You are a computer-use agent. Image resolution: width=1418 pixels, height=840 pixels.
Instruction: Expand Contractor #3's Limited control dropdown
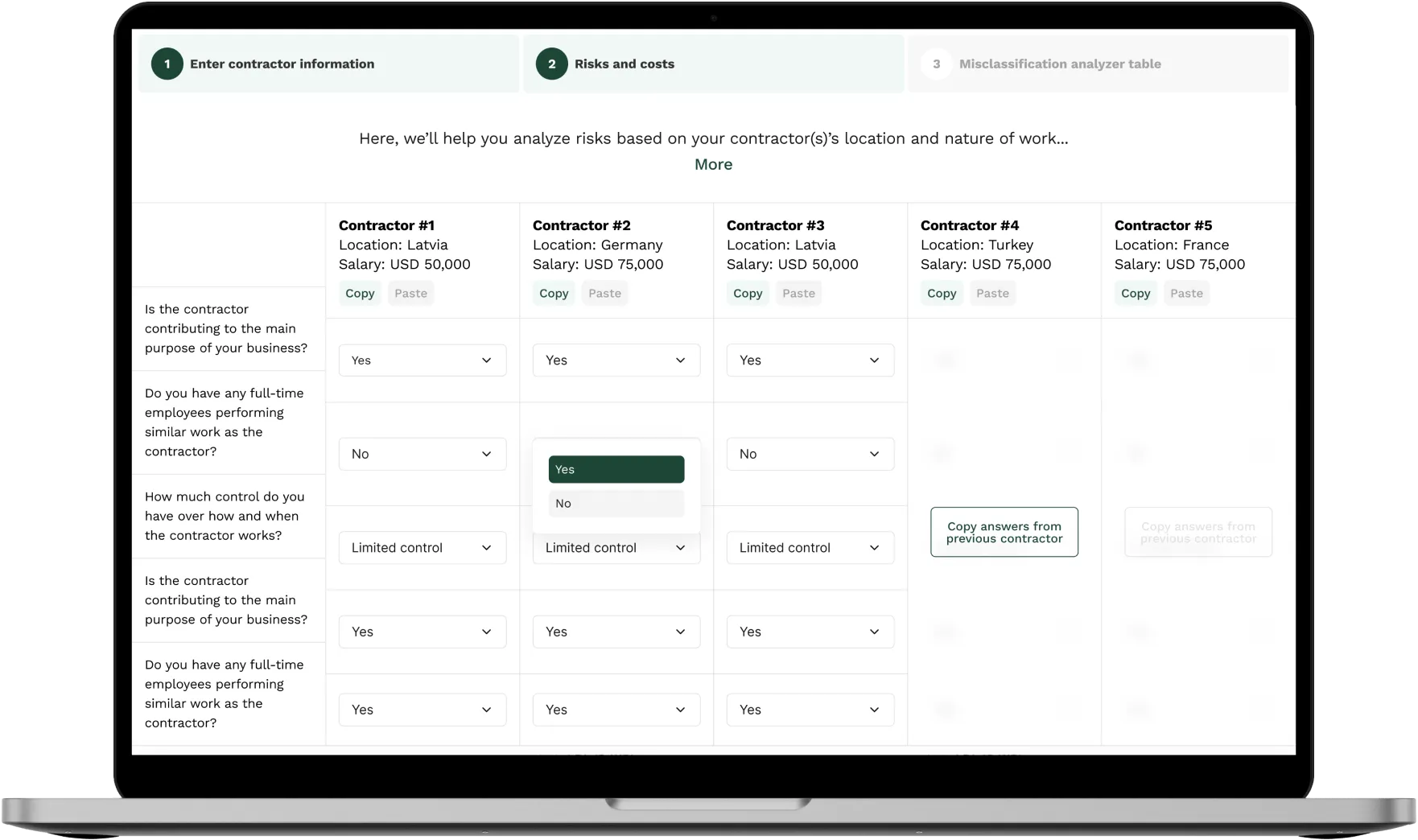[x=810, y=547]
